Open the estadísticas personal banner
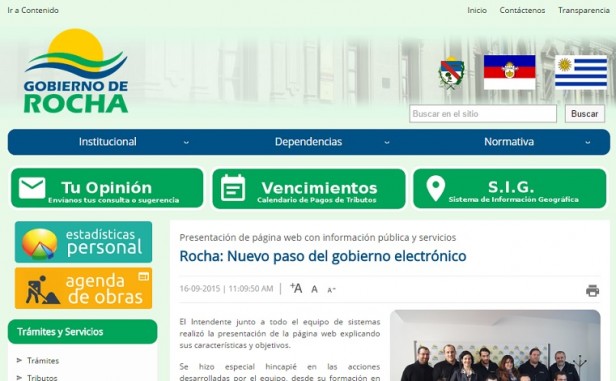The image size is (616, 381). pyautogui.click(x=83, y=242)
